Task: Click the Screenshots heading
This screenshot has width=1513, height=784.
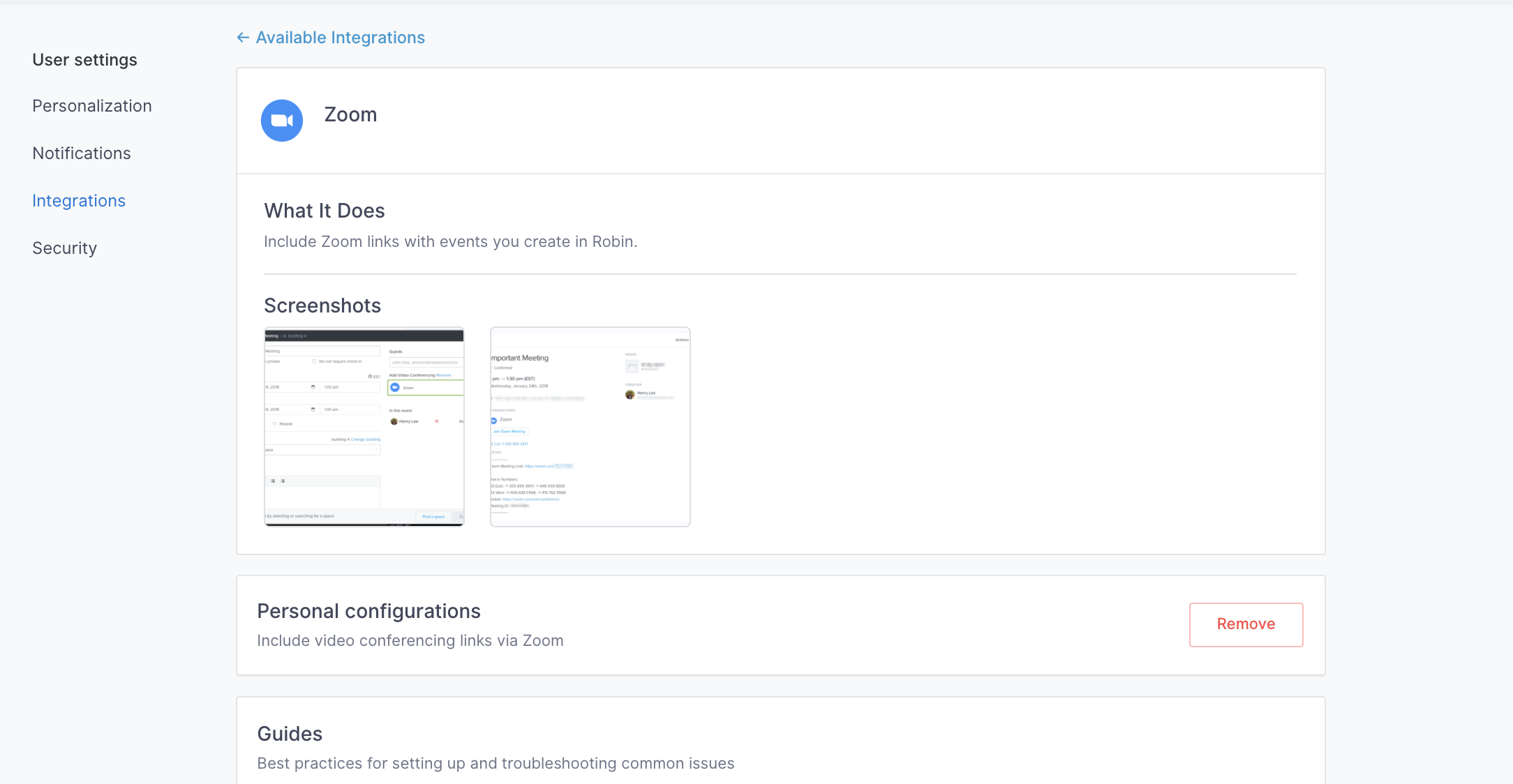Action: click(322, 306)
